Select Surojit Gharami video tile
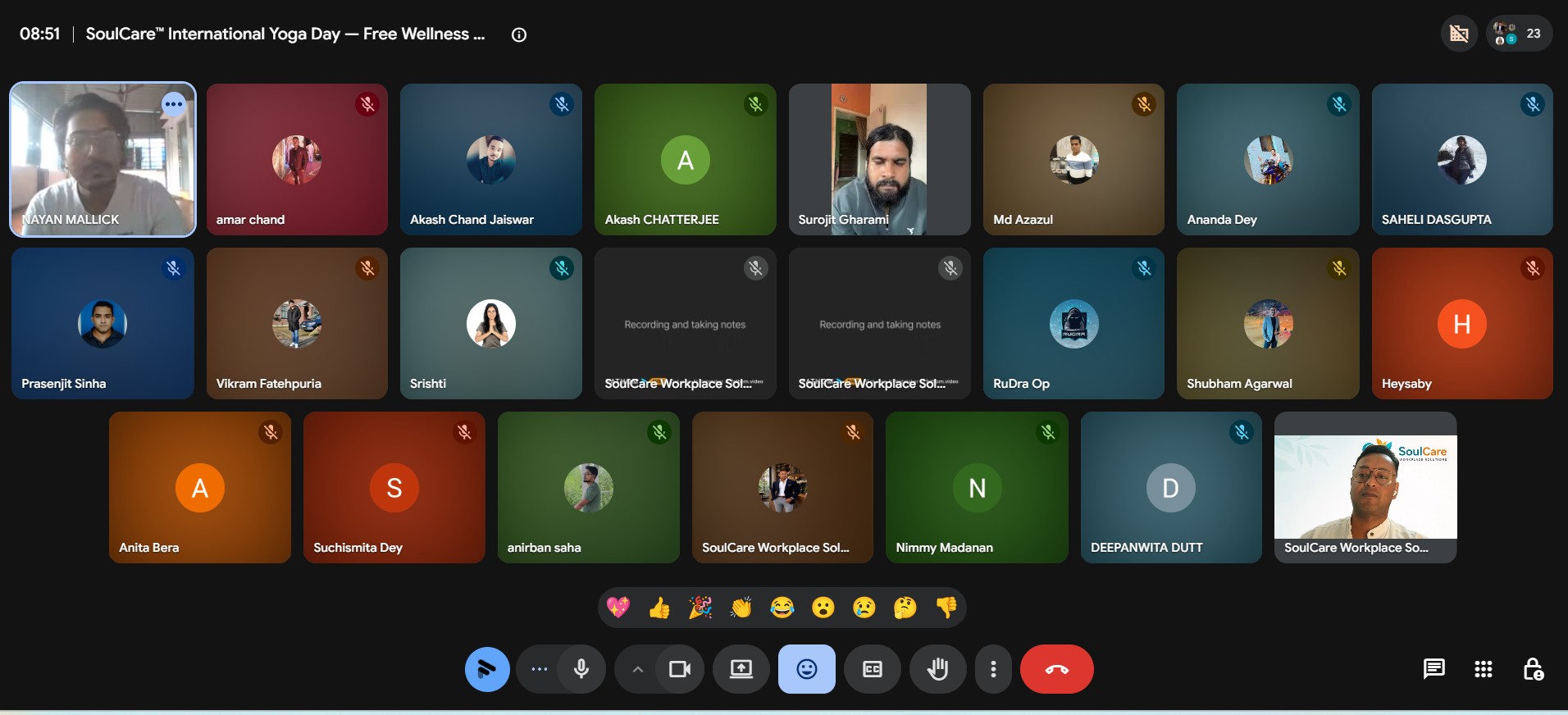 (879, 159)
